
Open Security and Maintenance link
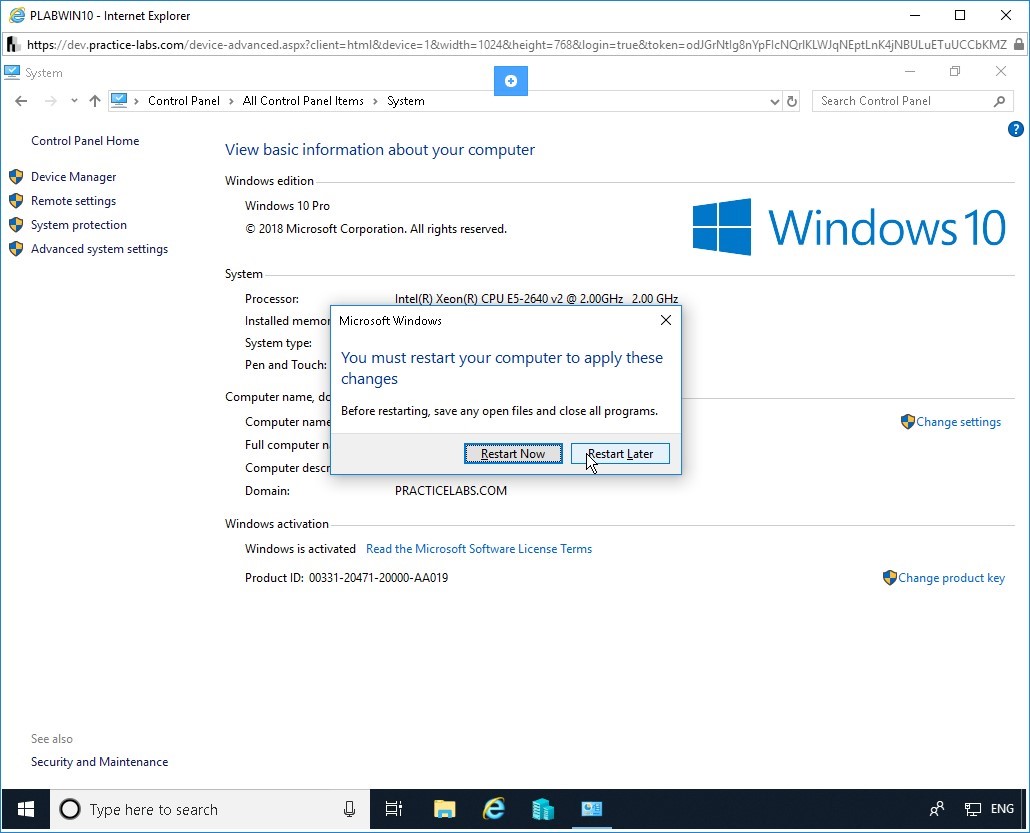coord(99,761)
